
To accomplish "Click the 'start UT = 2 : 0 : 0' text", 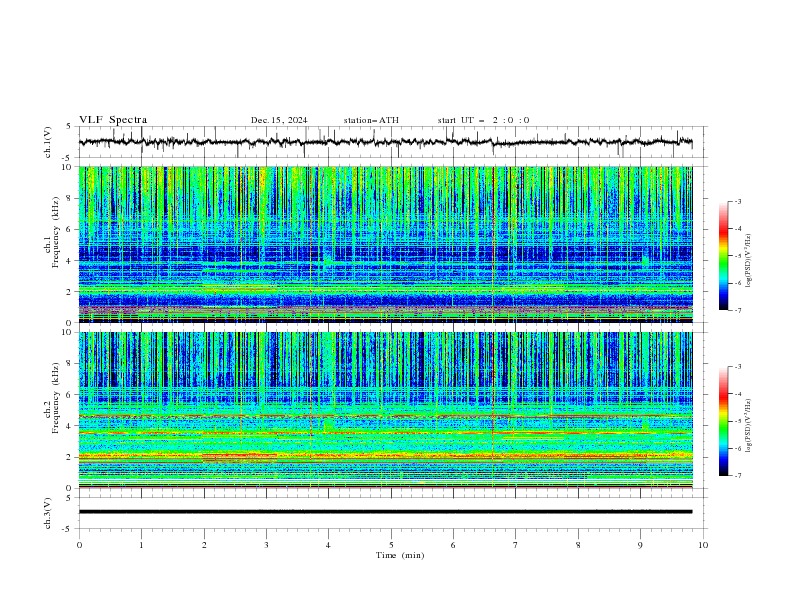I will coord(483,120).
